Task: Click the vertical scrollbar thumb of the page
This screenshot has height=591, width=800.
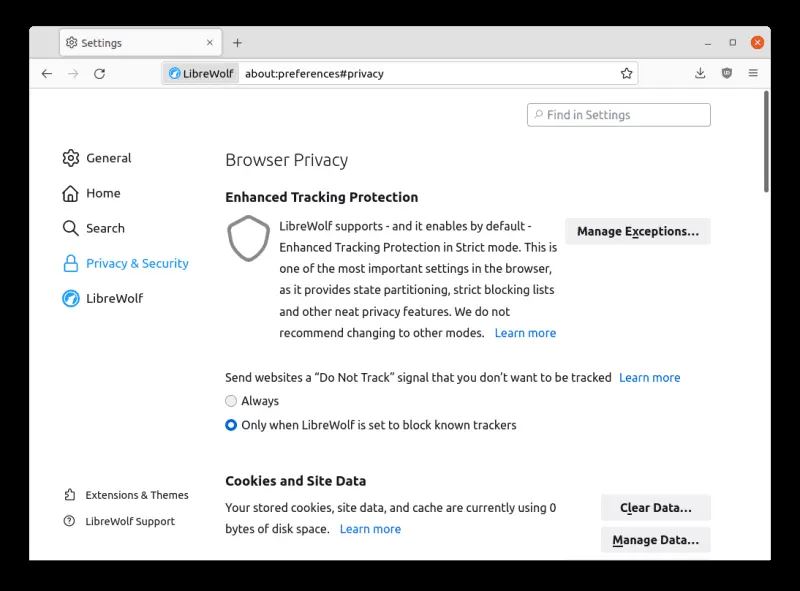Action: [x=766, y=141]
